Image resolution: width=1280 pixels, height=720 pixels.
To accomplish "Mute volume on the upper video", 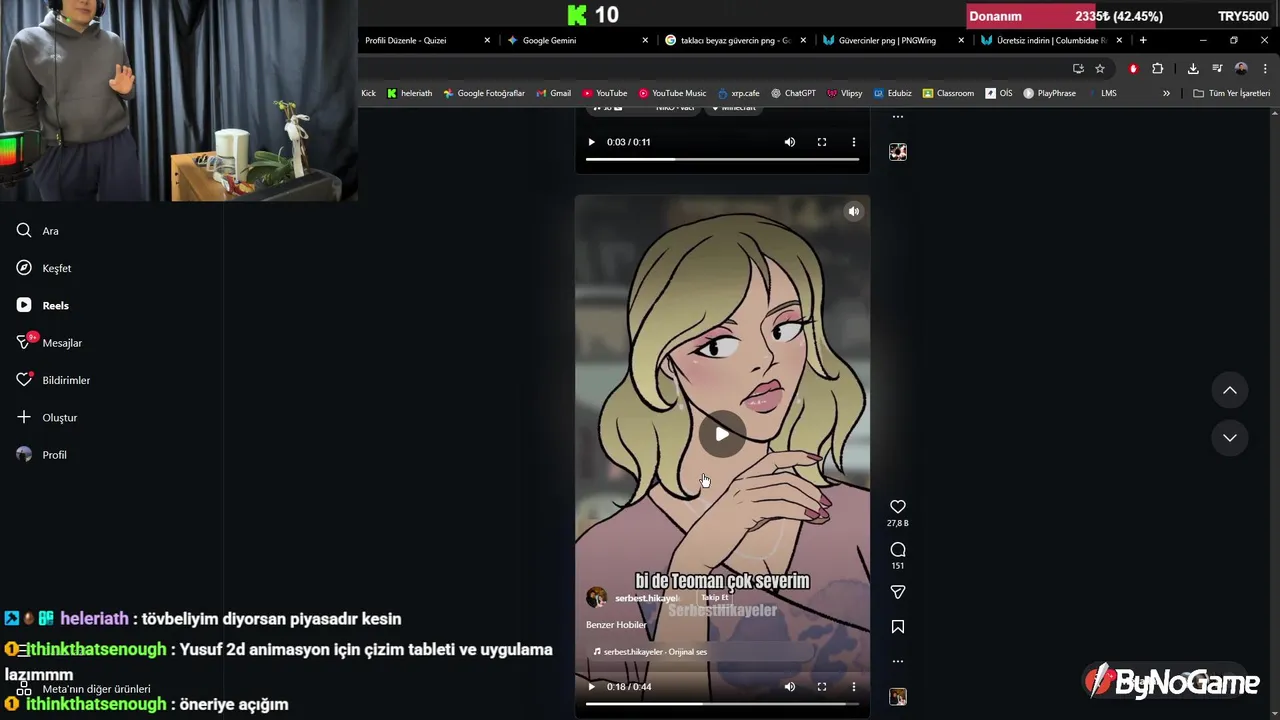I will (x=790, y=142).
